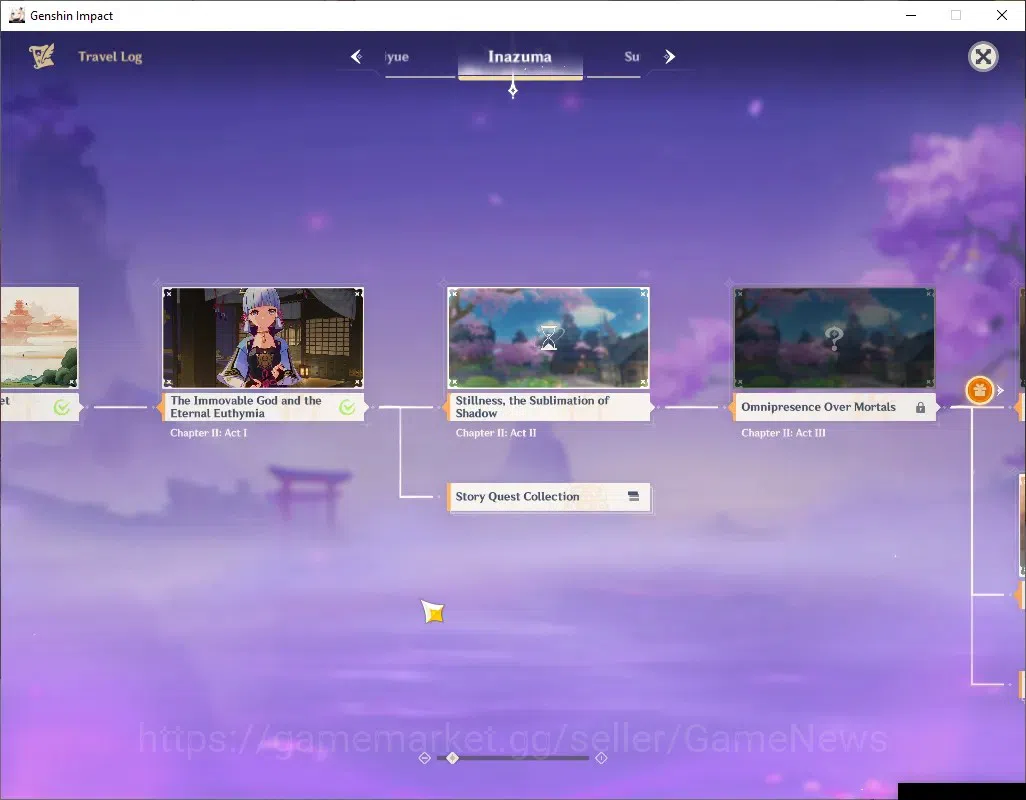The width and height of the screenshot is (1026, 800).
Task: Click the left end of timeline slider
Action: [x=424, y=758]
